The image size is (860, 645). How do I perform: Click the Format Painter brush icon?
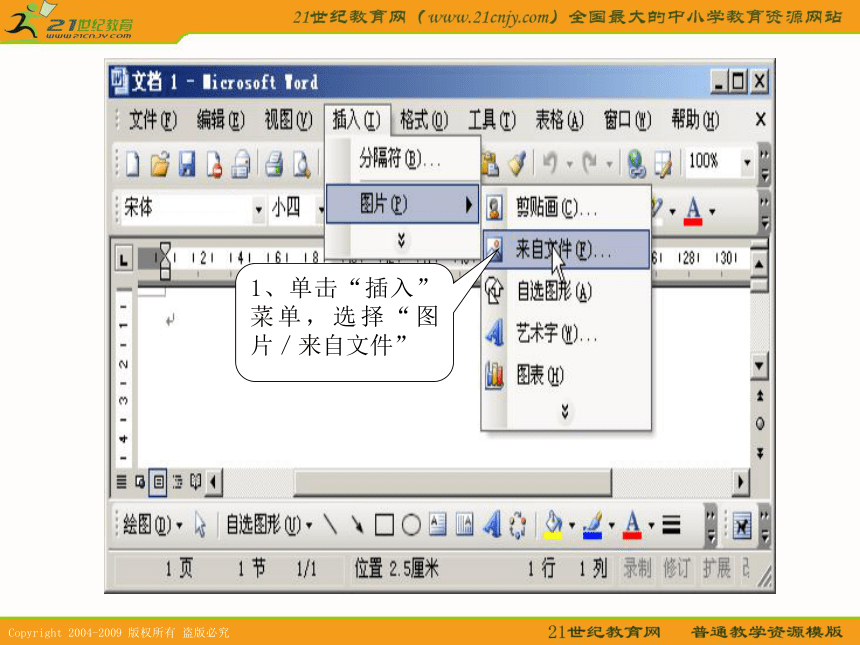(x=517, y=163)
